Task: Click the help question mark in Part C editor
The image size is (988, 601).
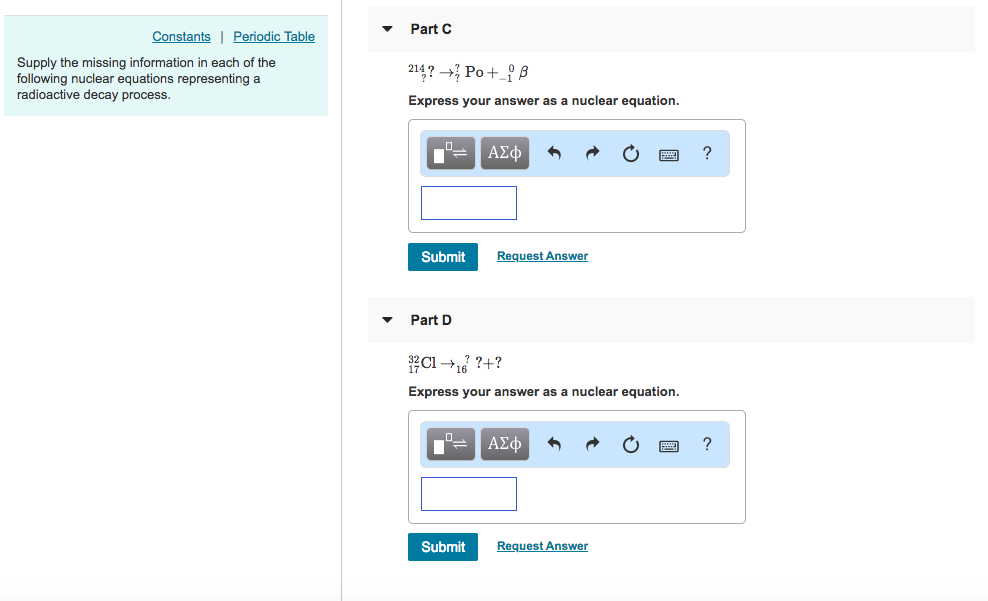Action: click(706, 152)
